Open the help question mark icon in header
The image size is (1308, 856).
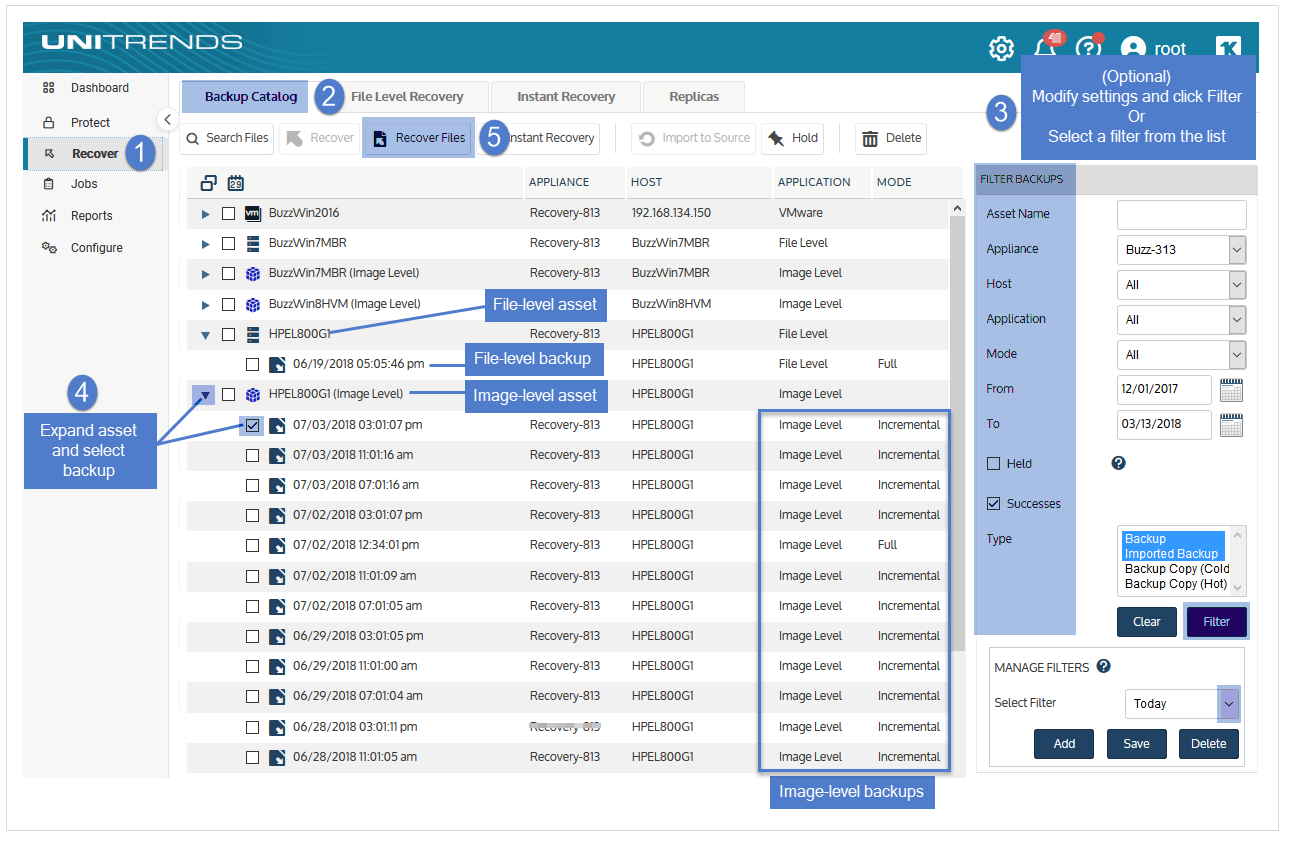(1088, 48)
